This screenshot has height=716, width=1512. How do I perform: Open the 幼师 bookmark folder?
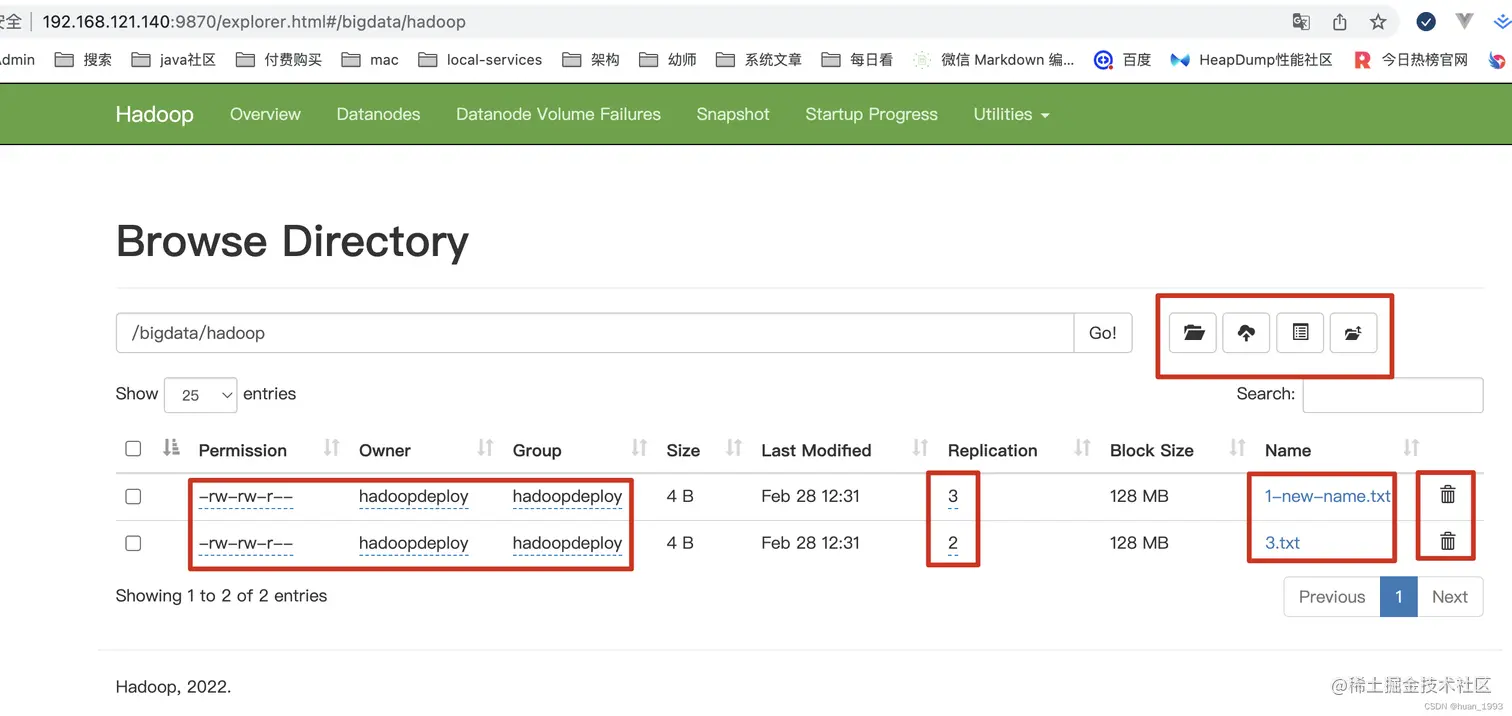tap(668, 60)
